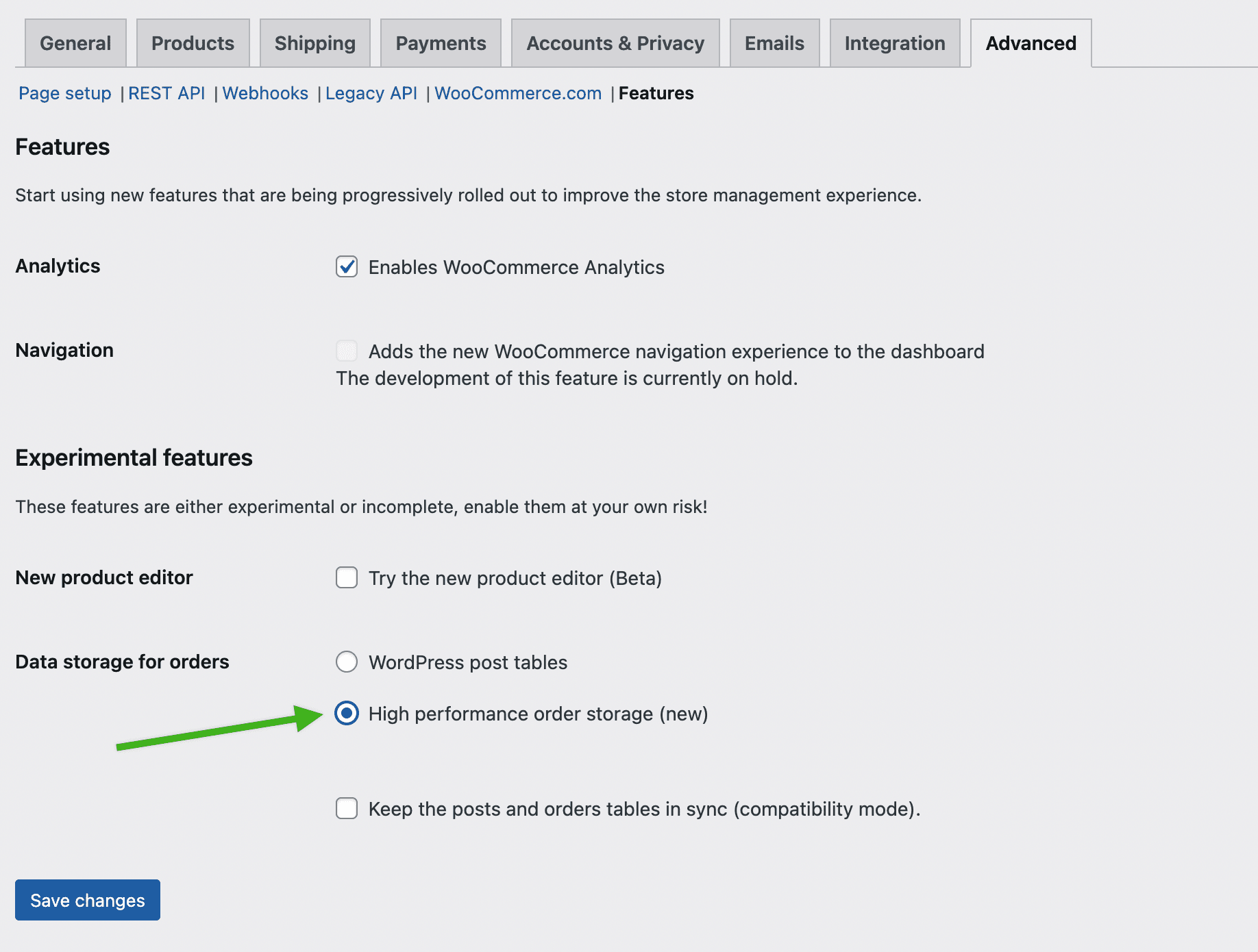This screenshot has height=952, width=1258.
Task: Enable the new WooCommerce navigation experience
Action: (x=347, y=351)
